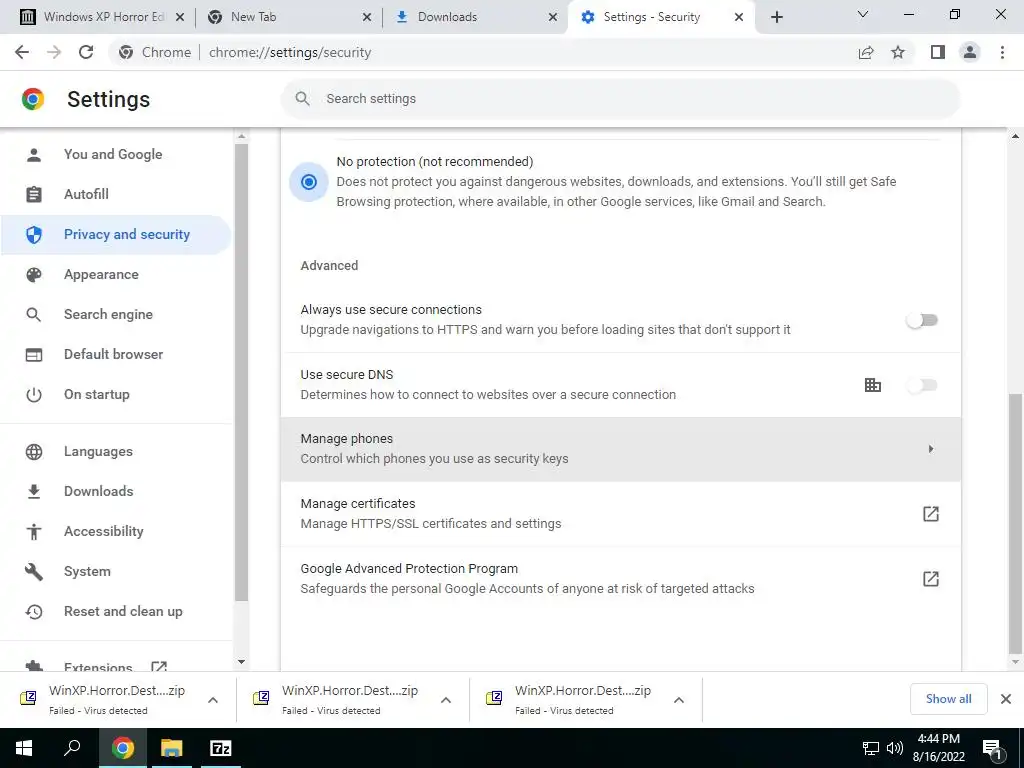The height and width of the screenshot is (768, 1024).
Task: Open the tab search chevron
Action: coord(863,14)
